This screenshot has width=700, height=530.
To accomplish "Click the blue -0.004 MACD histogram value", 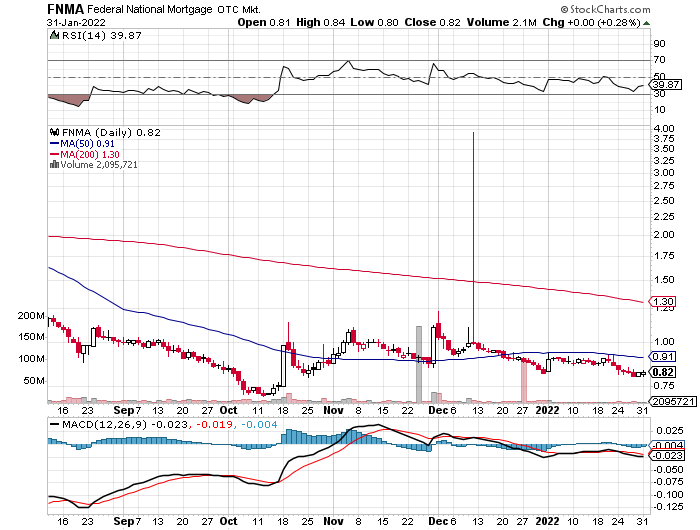I will click(x=259, y=424).
